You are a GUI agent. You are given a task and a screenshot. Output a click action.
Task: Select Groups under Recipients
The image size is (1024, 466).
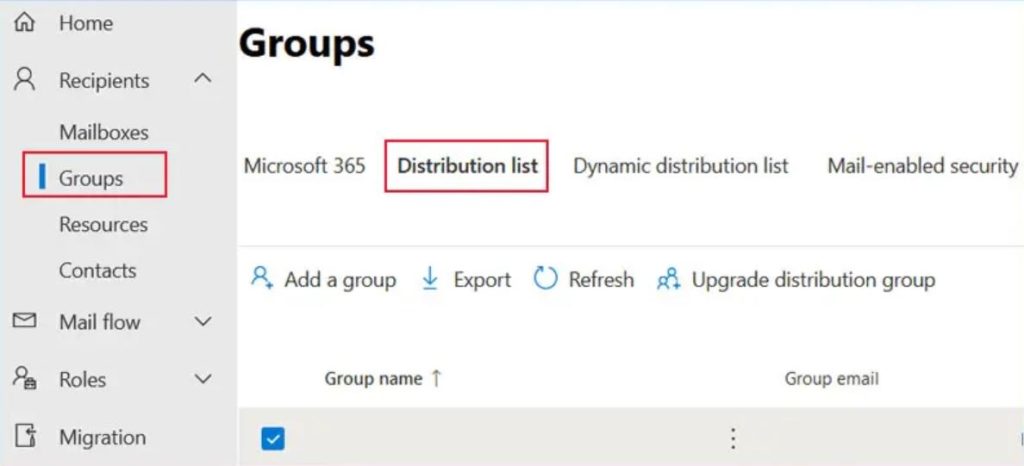(x=91, y=178)
